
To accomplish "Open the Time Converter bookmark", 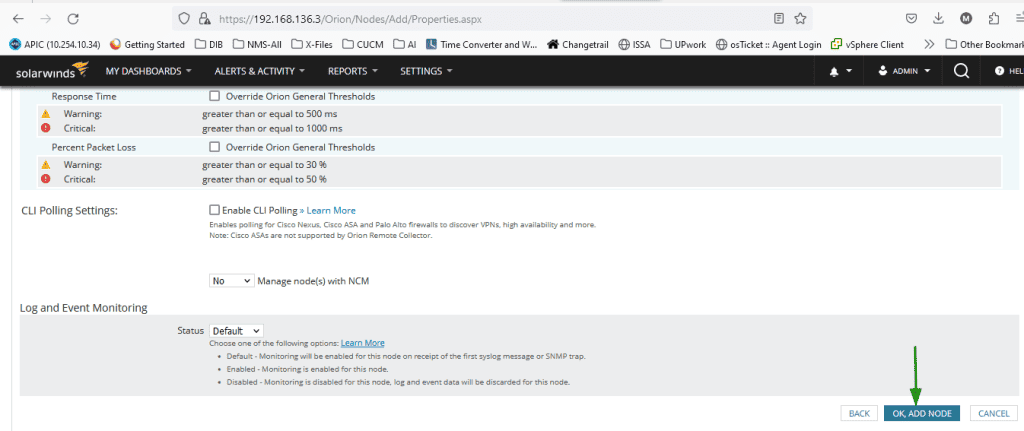I will (481, 44).
